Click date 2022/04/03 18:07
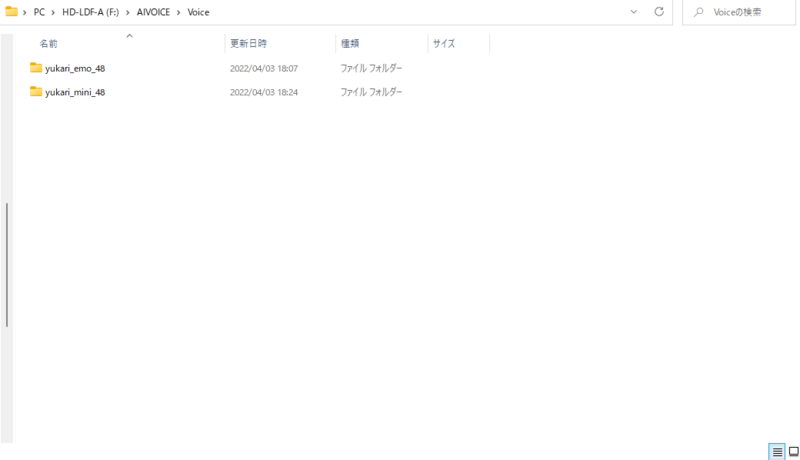The image size is (800, 460). coord(264,68)
